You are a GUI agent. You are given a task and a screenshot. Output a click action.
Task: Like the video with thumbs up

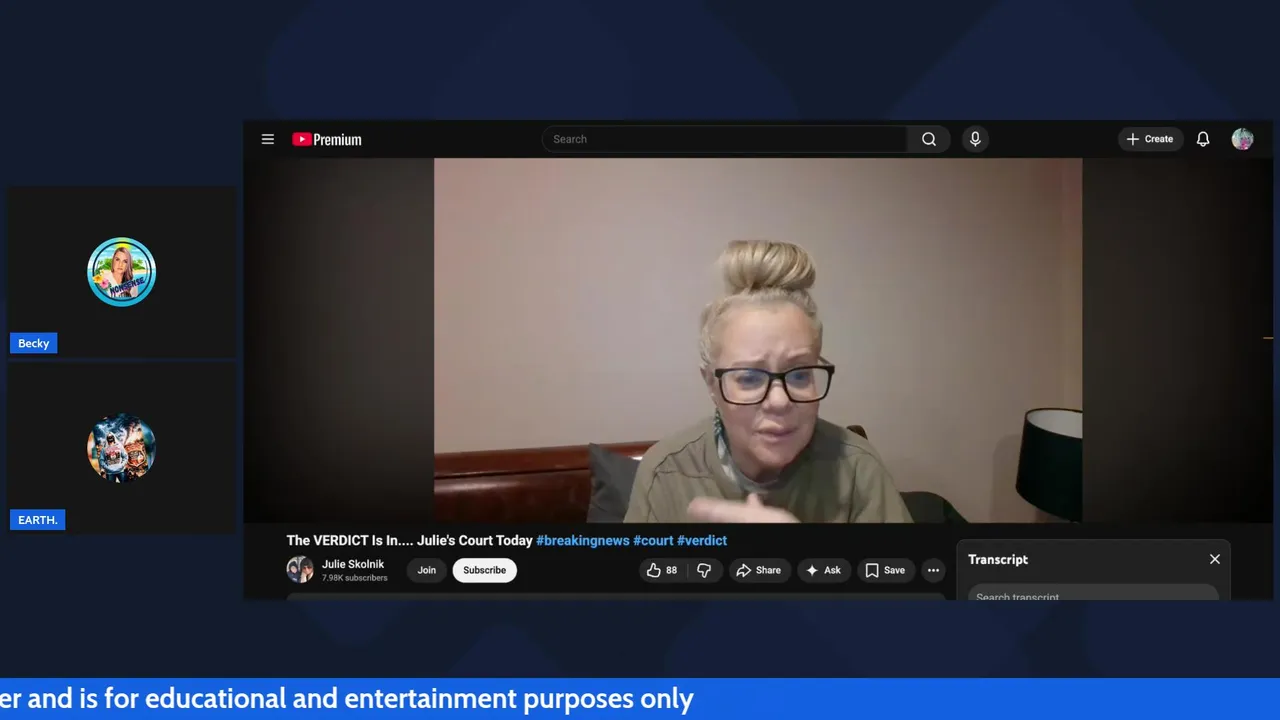point(662,570)
